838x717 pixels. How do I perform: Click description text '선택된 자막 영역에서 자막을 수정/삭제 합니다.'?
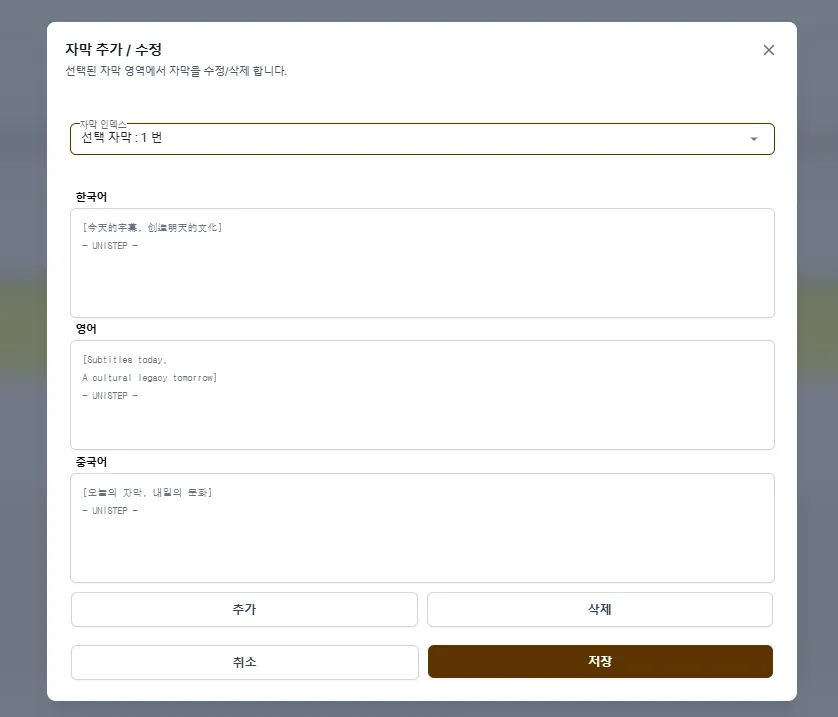pos(176,71)
